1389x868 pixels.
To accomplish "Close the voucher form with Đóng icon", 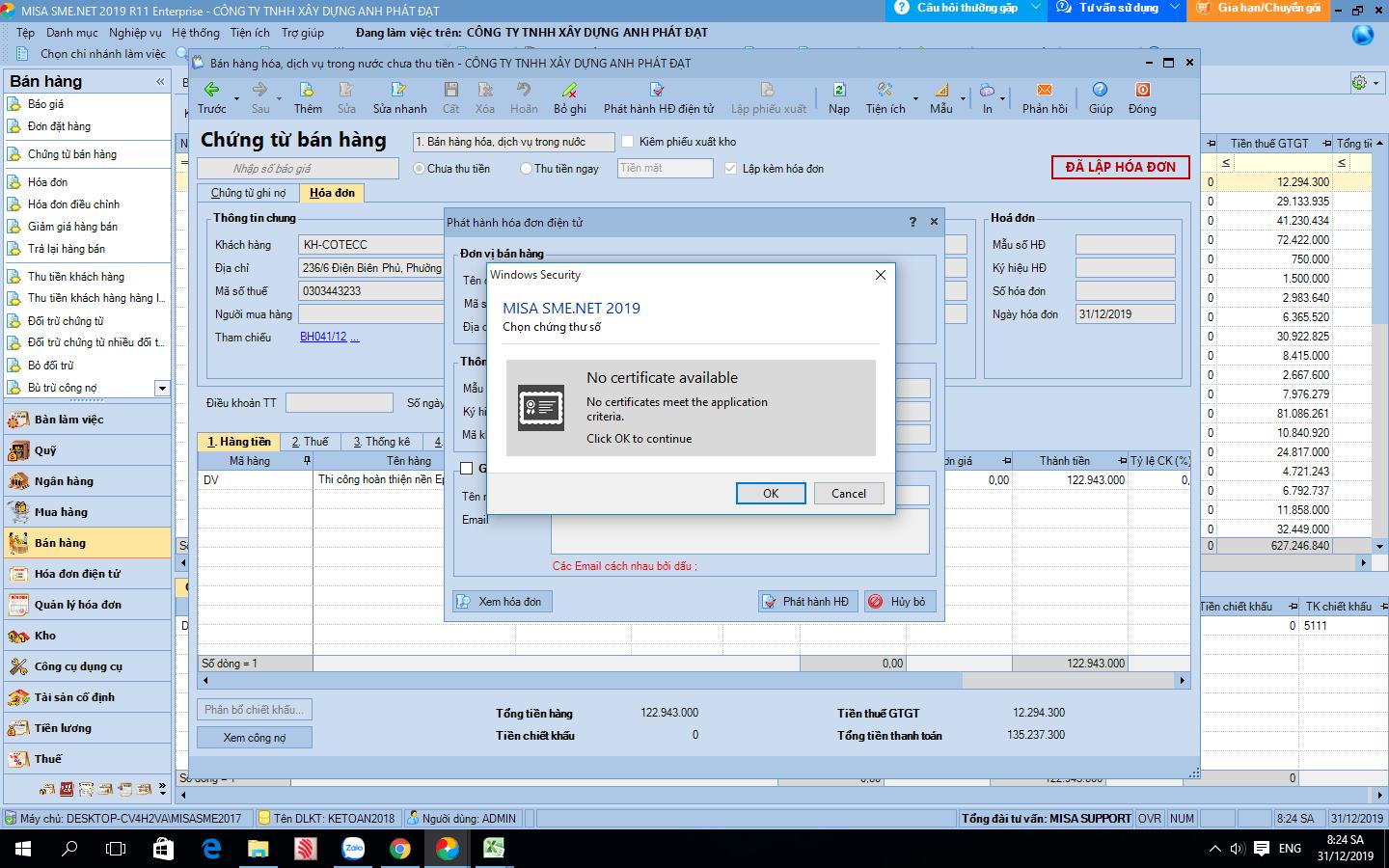I will coord(1142,97).
